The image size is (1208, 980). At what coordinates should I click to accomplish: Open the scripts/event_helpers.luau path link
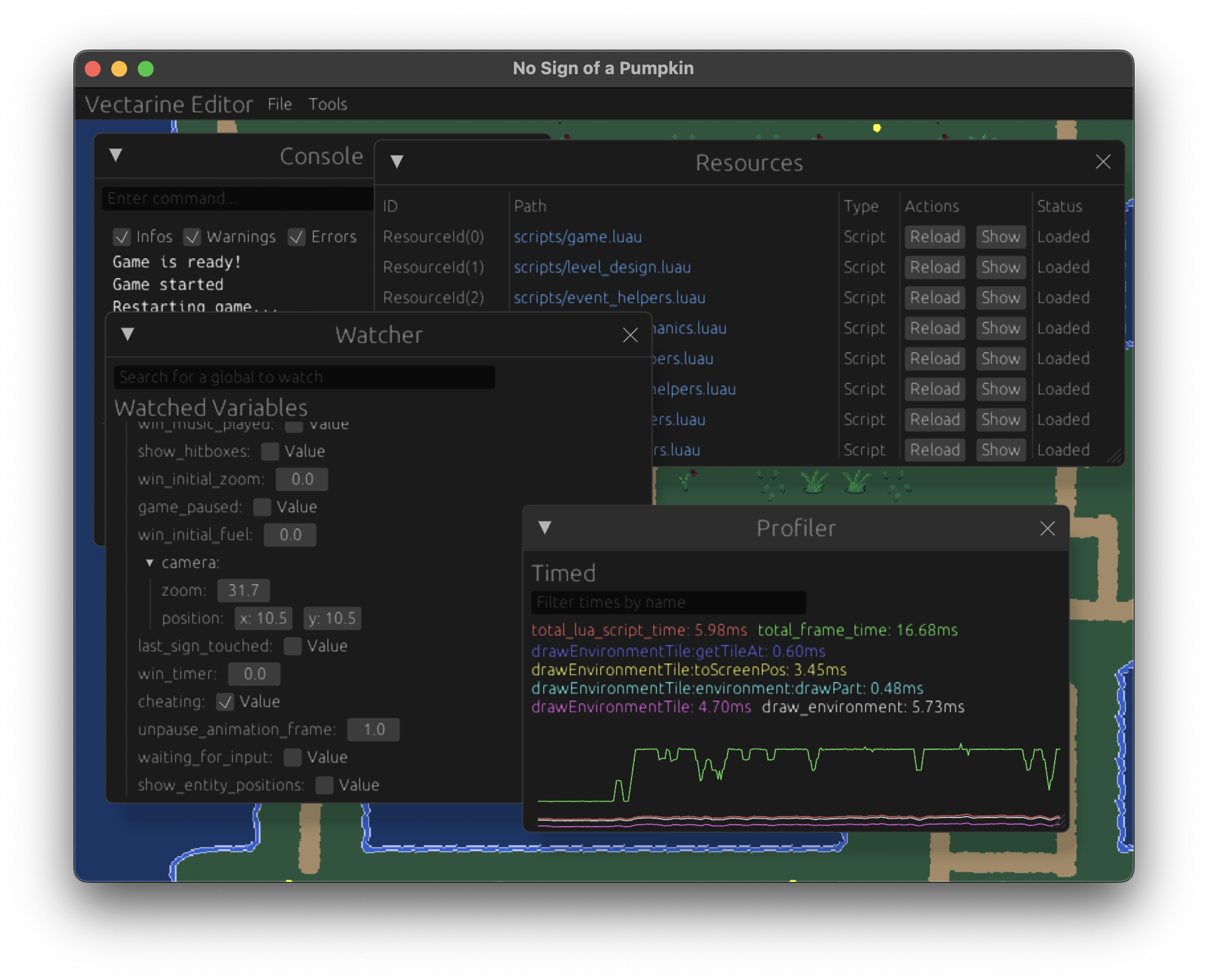[x=609, y=298]
